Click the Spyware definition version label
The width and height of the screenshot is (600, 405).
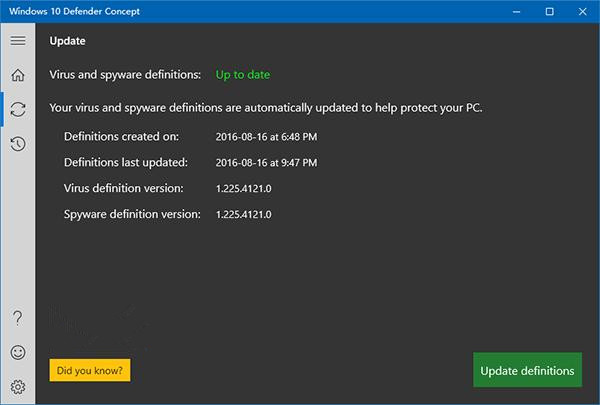coord(132,214)
